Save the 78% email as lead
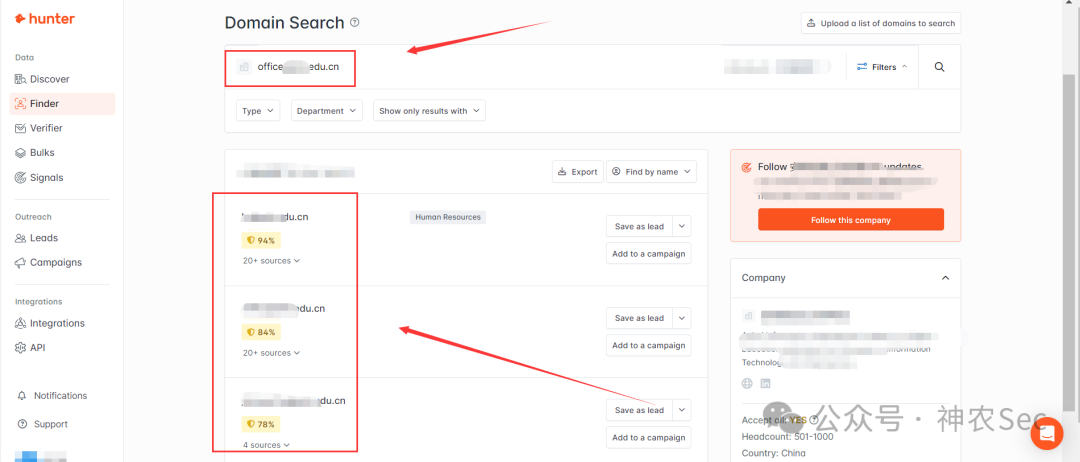1080x462 pixels. 639,410
